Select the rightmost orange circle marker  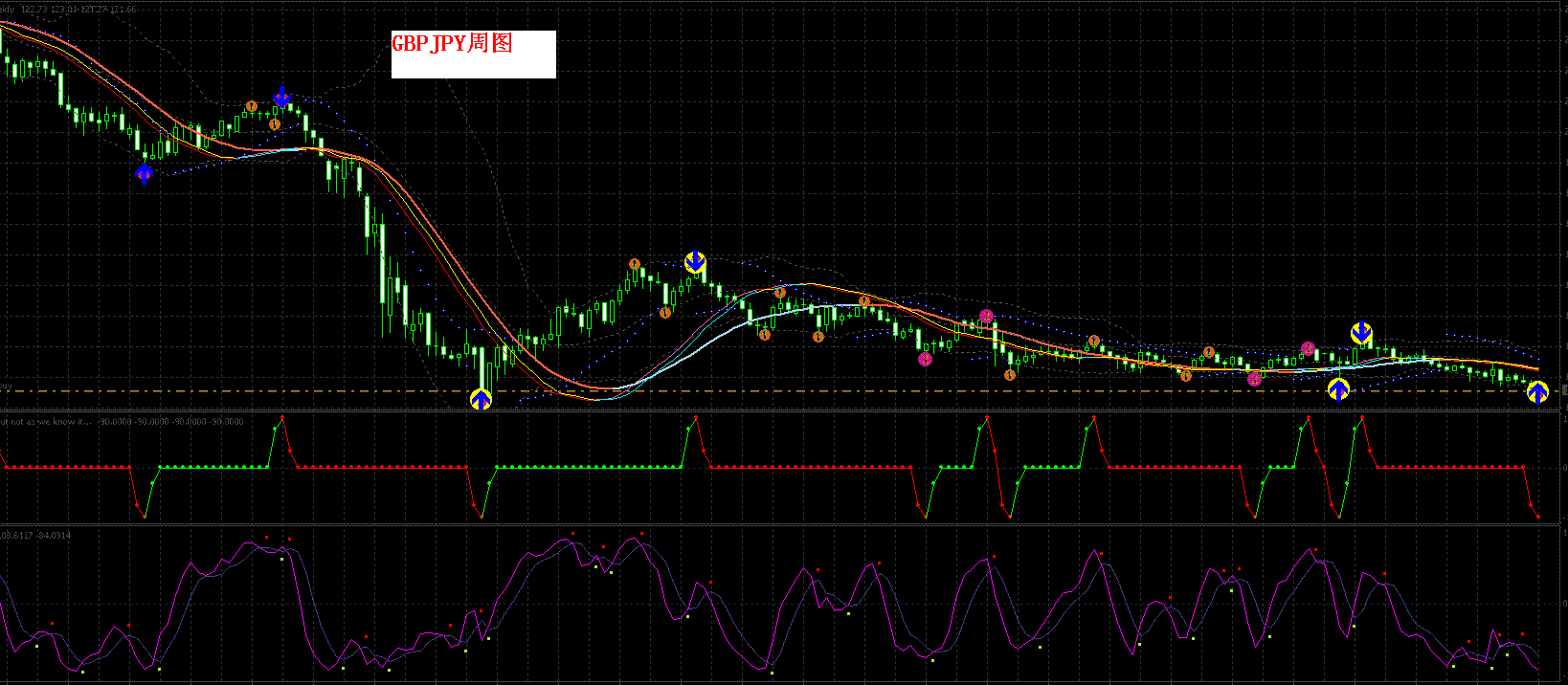click(1209, 352)
